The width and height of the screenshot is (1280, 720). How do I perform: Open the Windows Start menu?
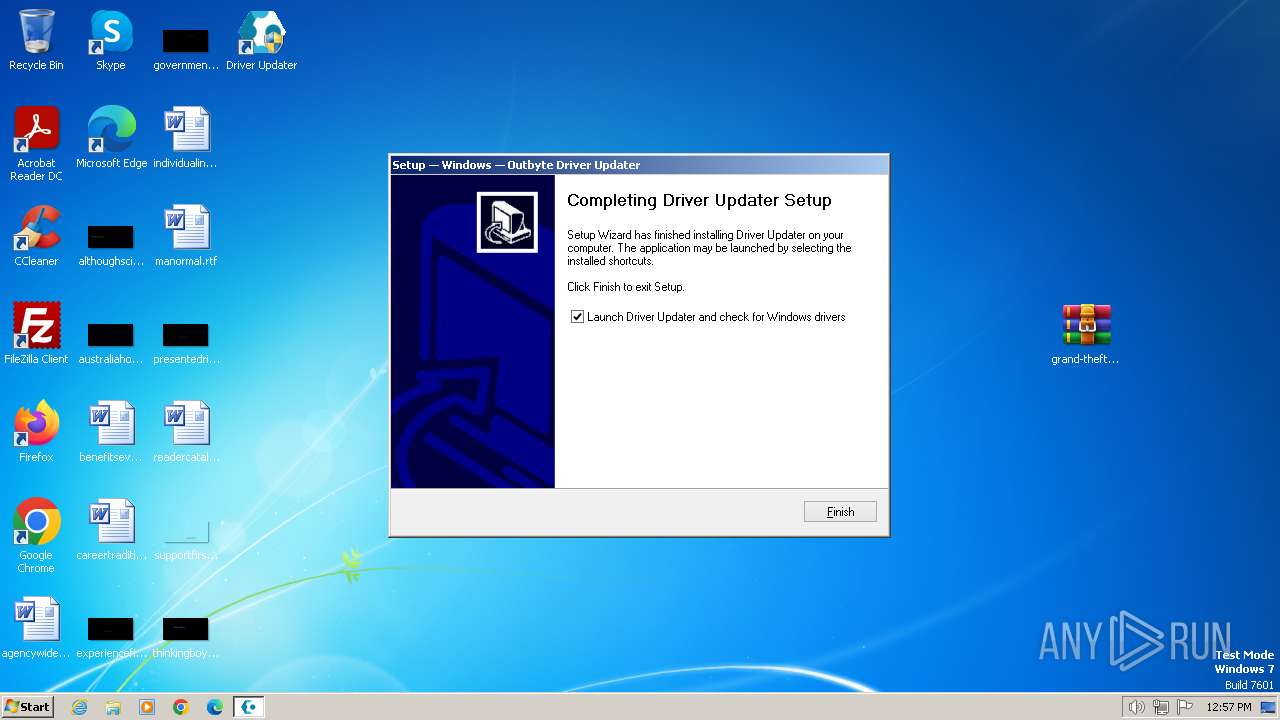point(27,706)
